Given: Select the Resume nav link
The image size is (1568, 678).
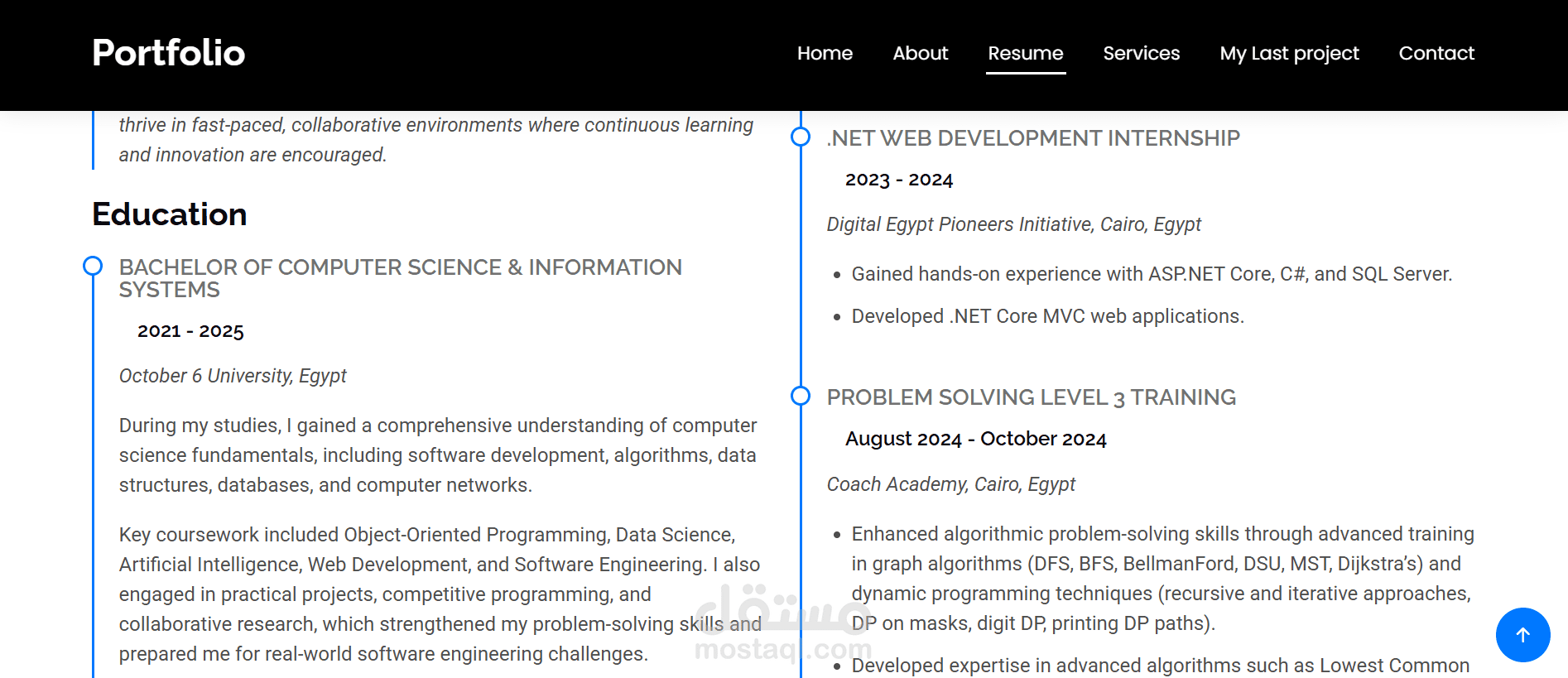Looking at the screenshot, I should pyautogui.click(x=1025, y=53).
